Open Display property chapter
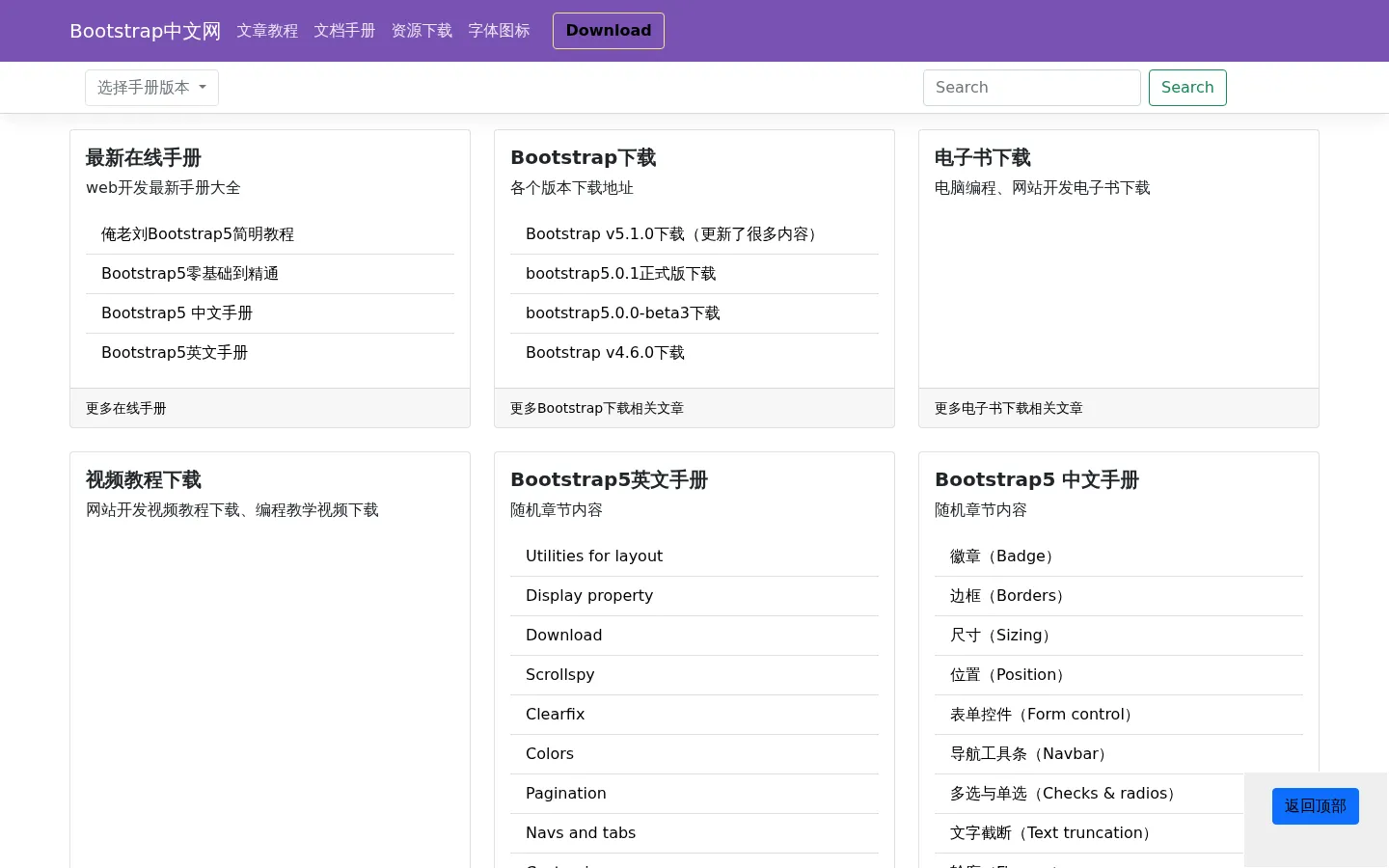The width and height of the screenshot is (1389, 868). coord(589,596)
